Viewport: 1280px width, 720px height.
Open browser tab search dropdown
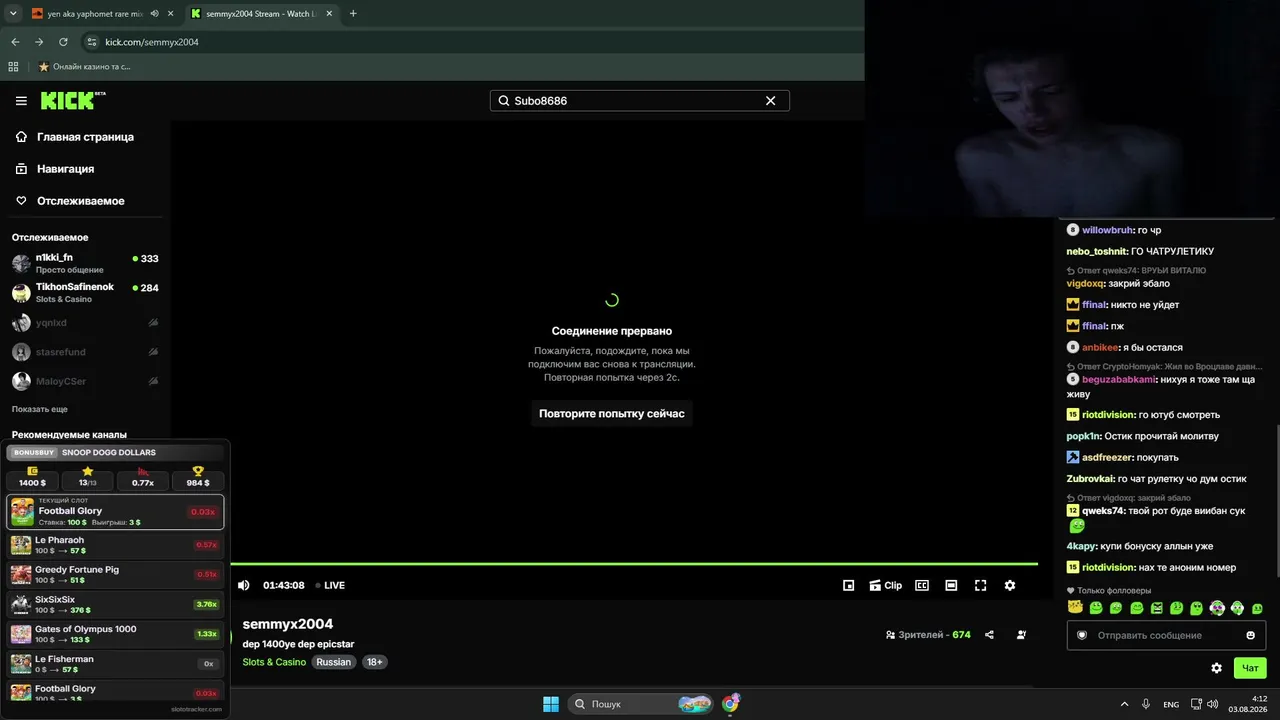[x=13, y=14]
